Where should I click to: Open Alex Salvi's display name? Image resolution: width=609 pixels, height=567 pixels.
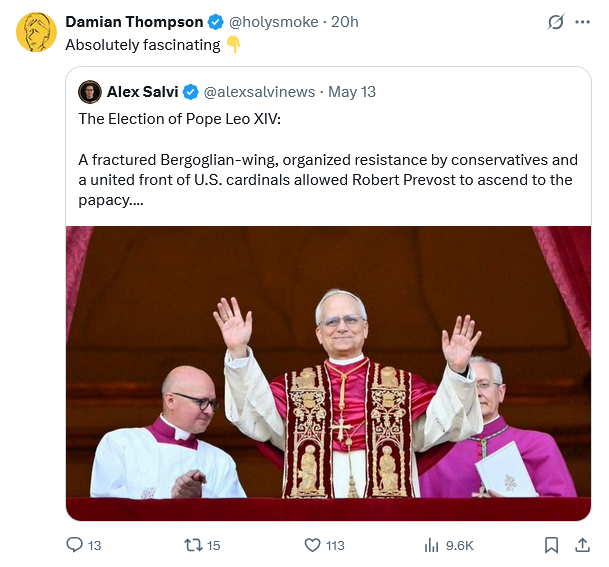pyautogui.click(x=142, y=92)
